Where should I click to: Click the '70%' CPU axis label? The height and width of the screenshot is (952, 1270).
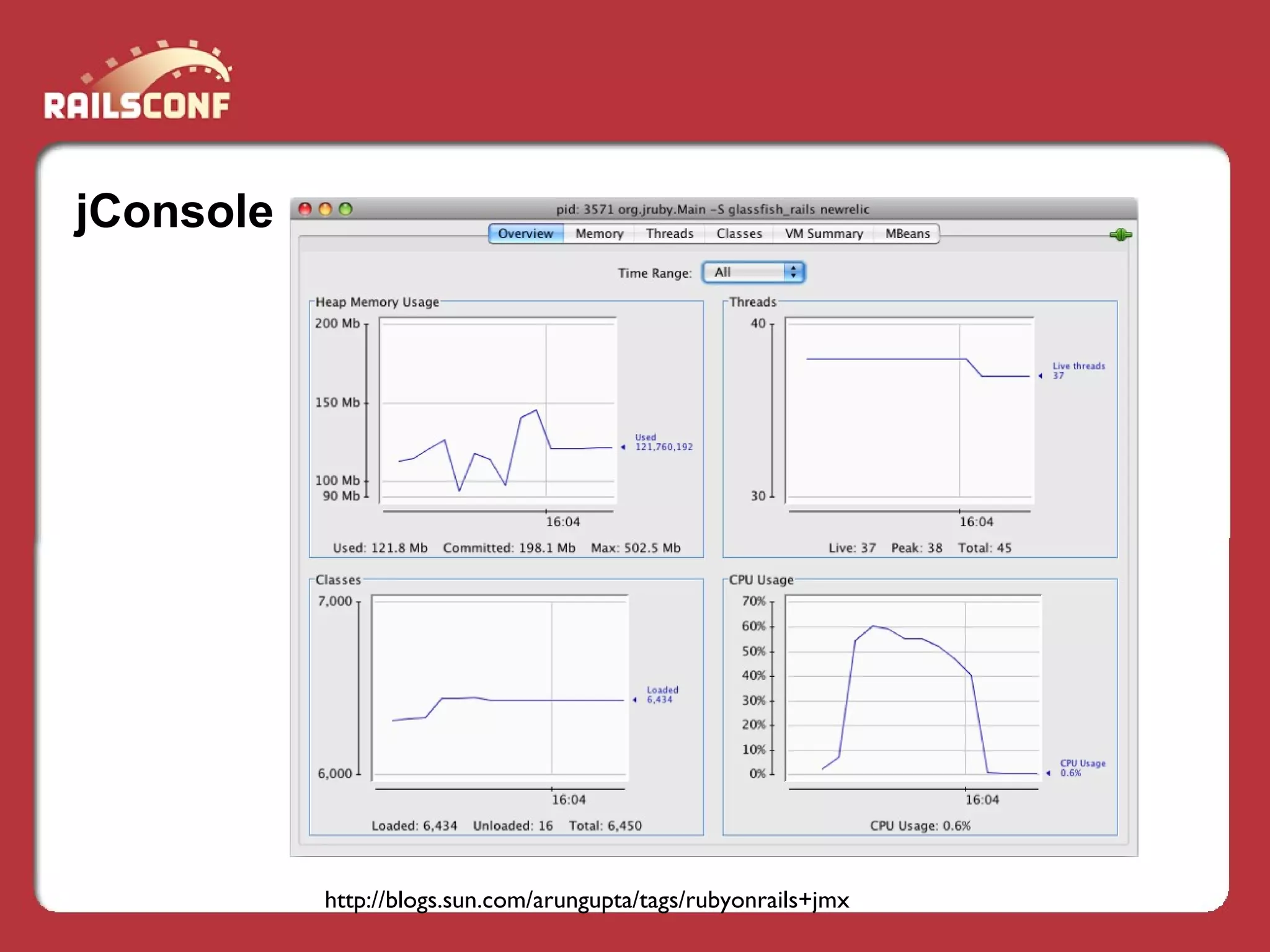point(754,601)
